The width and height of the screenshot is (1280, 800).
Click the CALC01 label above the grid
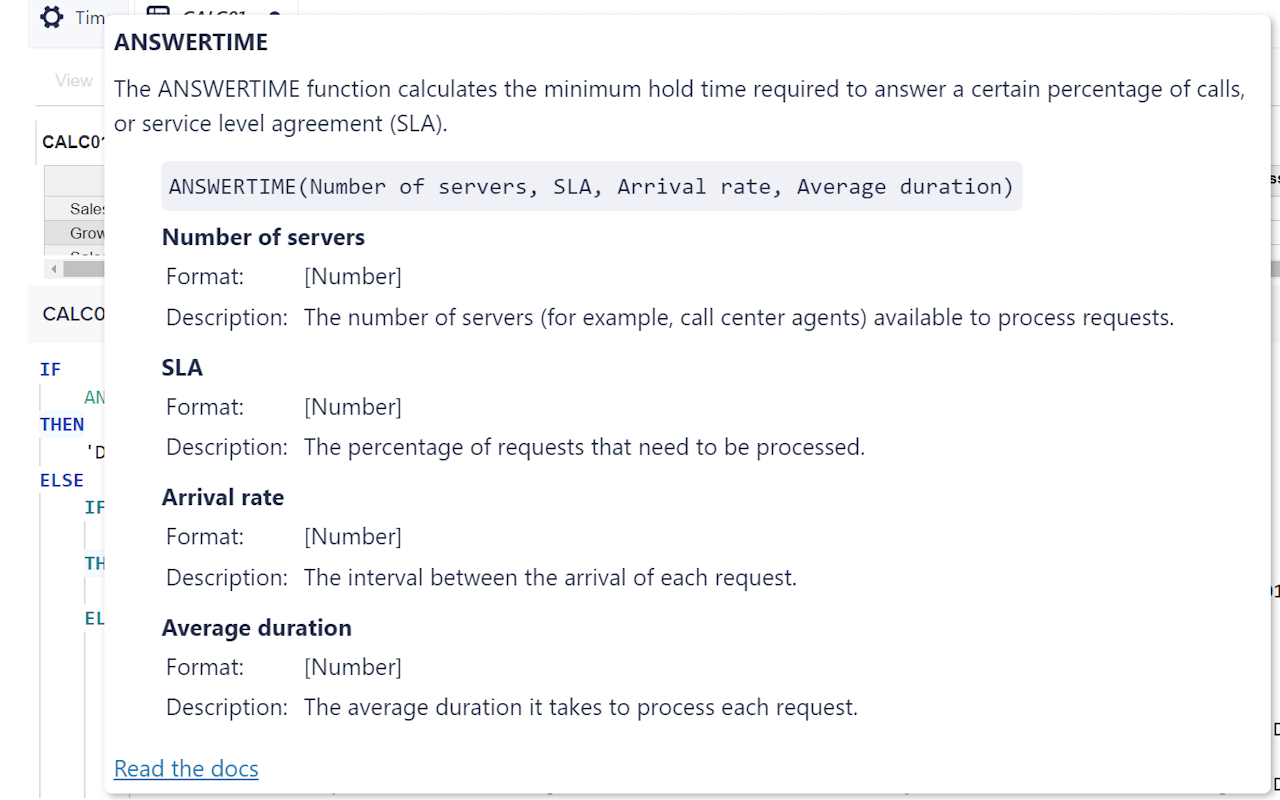point(72,141)
